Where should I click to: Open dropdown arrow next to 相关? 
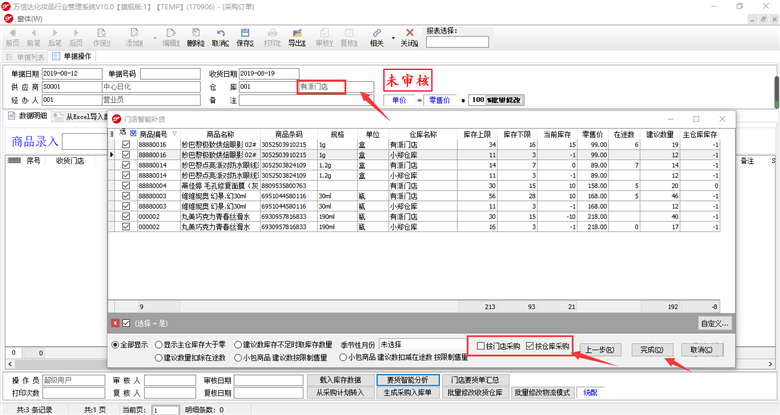(x=393, y=38)
